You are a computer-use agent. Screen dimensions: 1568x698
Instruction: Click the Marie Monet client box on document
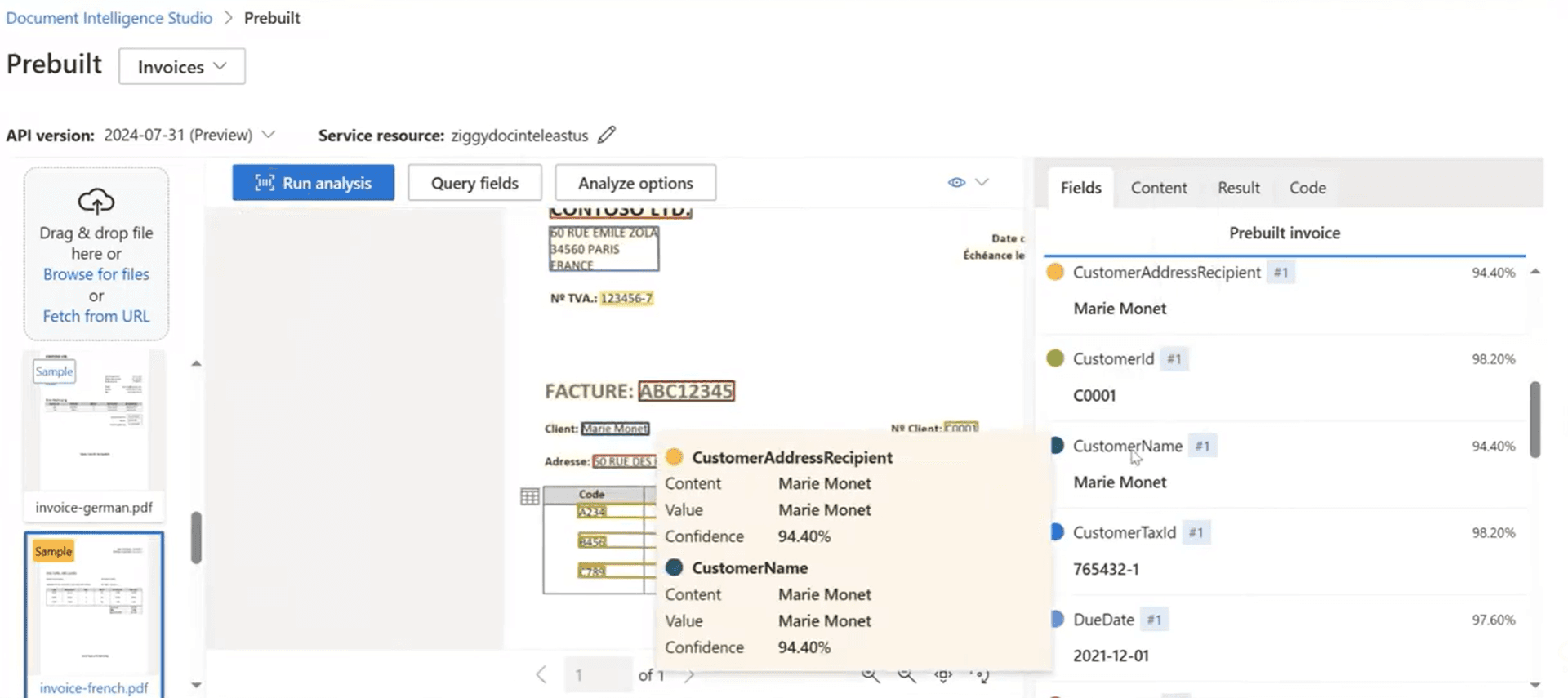[x=615, y=429]
